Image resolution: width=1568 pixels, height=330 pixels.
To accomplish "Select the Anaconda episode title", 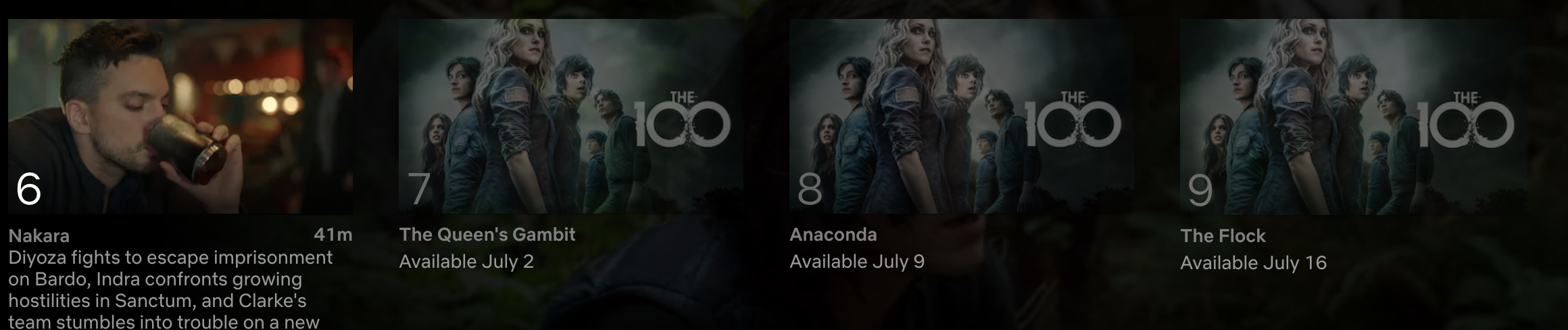I will [x=833, y=235].
